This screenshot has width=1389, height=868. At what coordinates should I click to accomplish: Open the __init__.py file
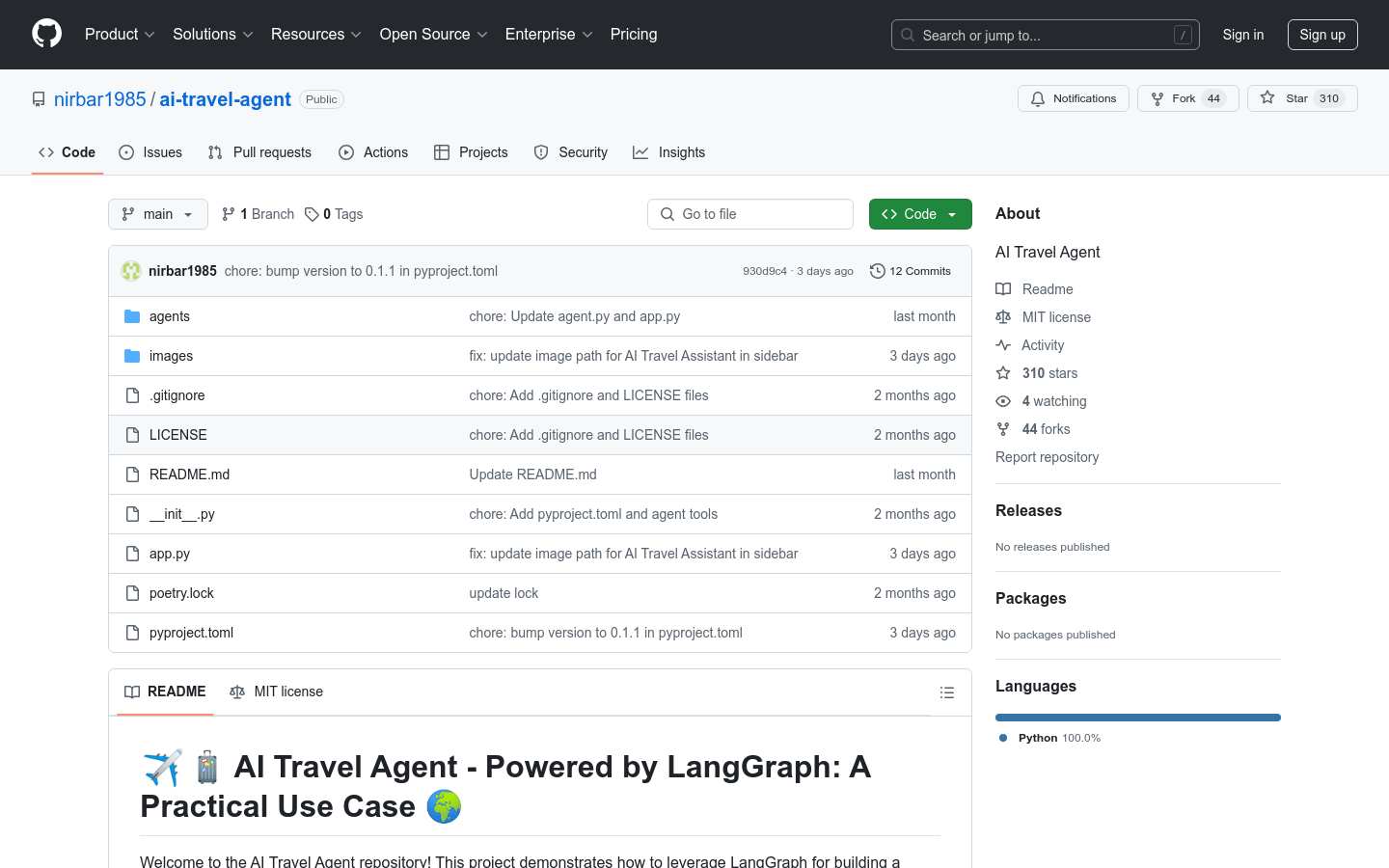pyautogui.click(x=182, y=514)
